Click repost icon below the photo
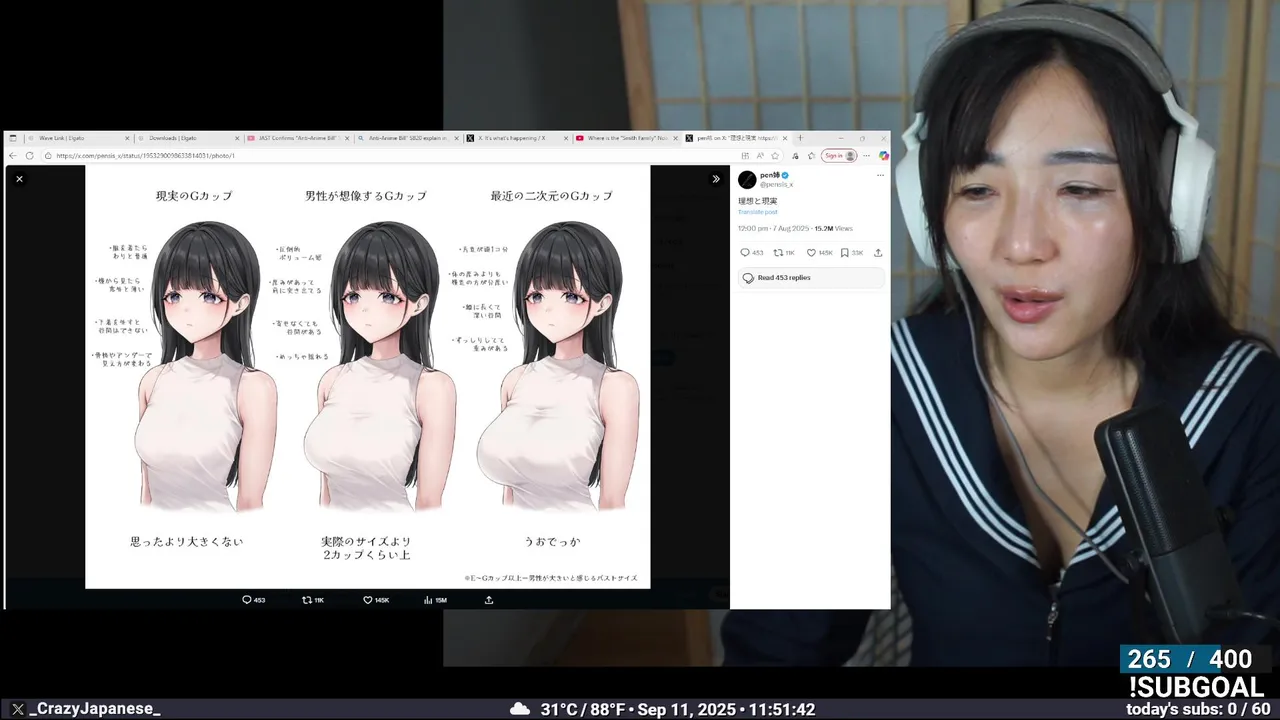This screenshot has width=1280, height=720. click(307, 600)
